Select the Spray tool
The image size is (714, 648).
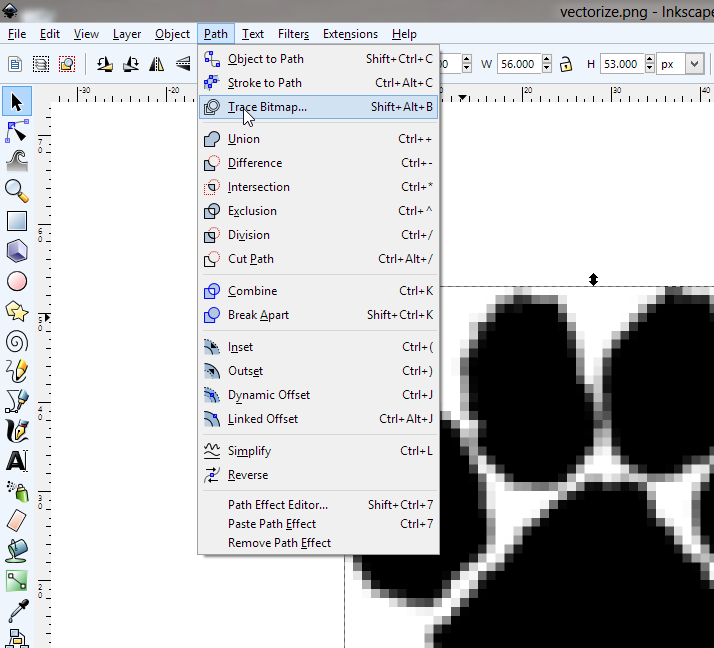click(x=17, y=491)
